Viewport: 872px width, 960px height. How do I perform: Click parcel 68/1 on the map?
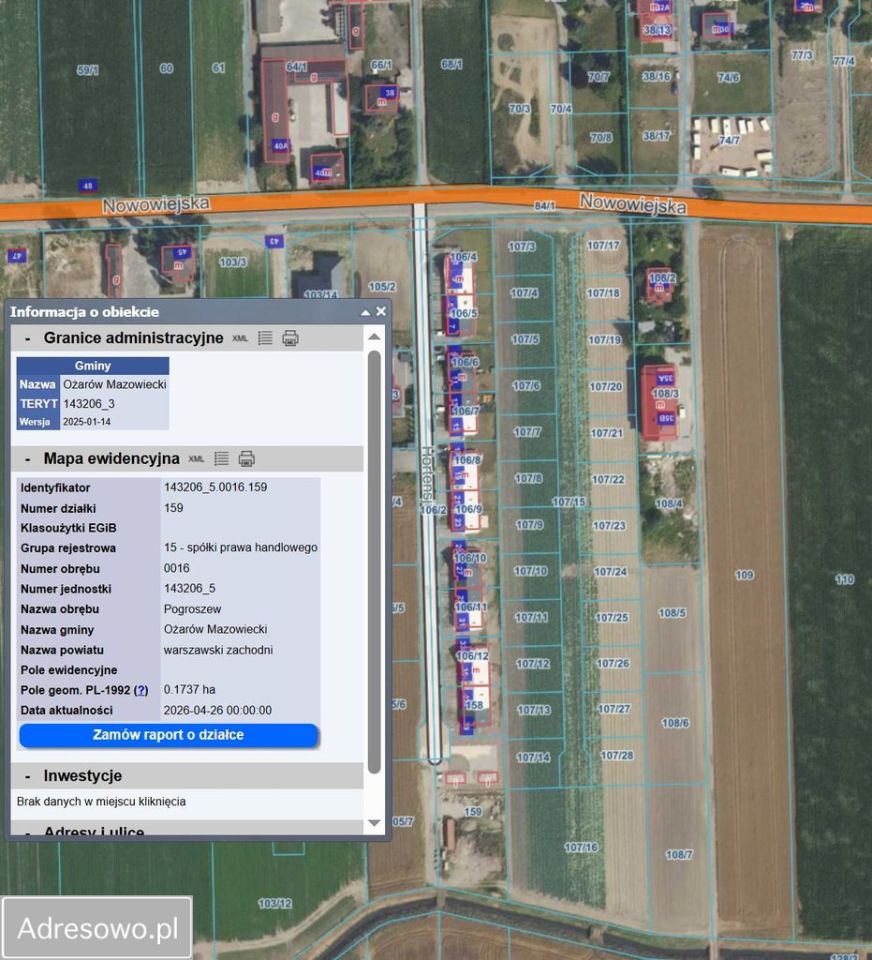tap(451, 64)
